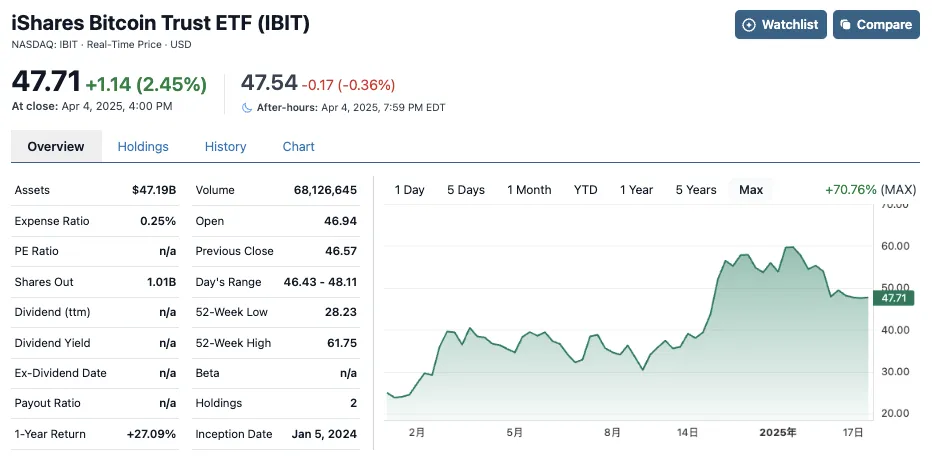Open the Overview tab
This screenshot has width=933, height=457.
point(56,146)
